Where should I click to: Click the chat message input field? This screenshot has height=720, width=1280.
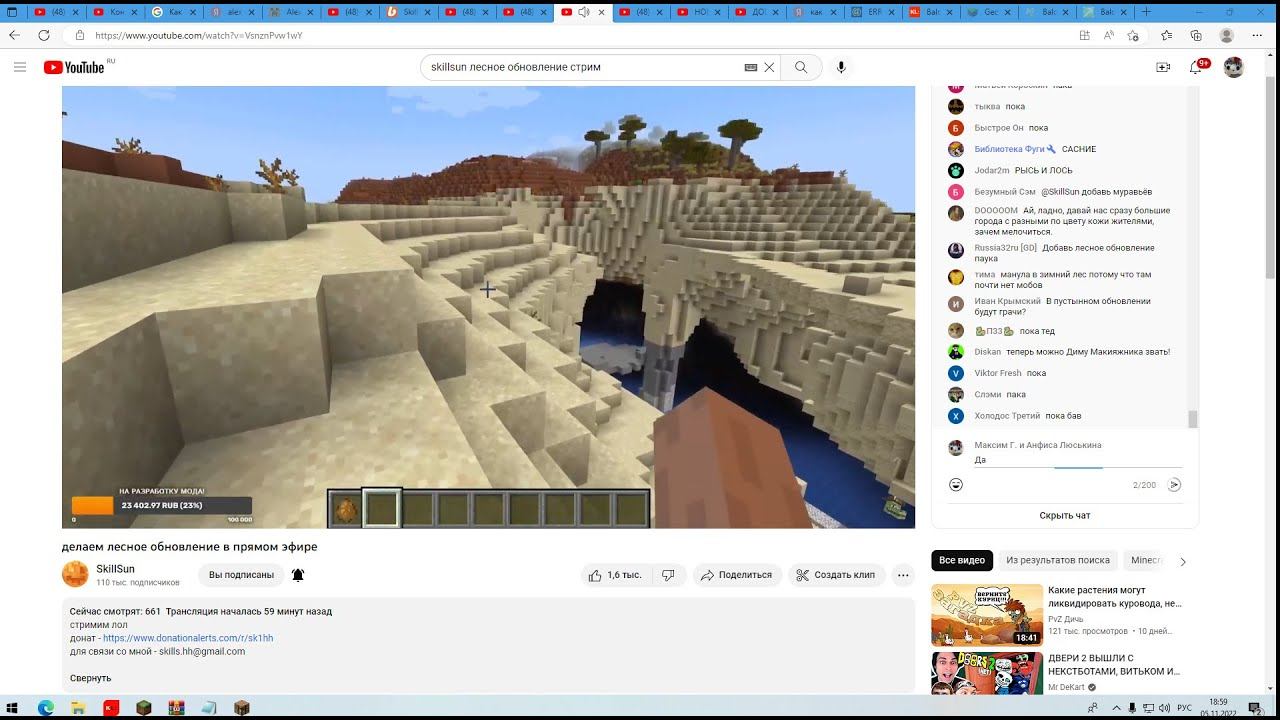click(x=1078, y=460)
